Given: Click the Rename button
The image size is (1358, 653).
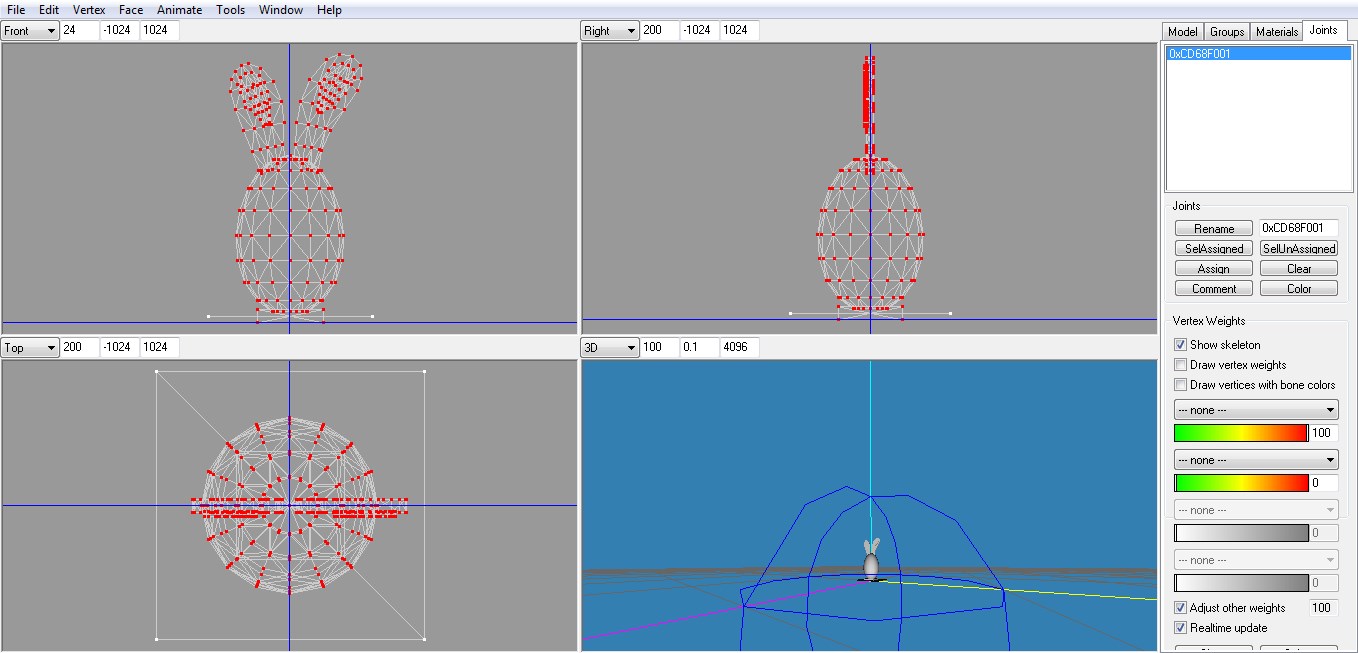Looking at the screenshot, I should [1214, 228].
